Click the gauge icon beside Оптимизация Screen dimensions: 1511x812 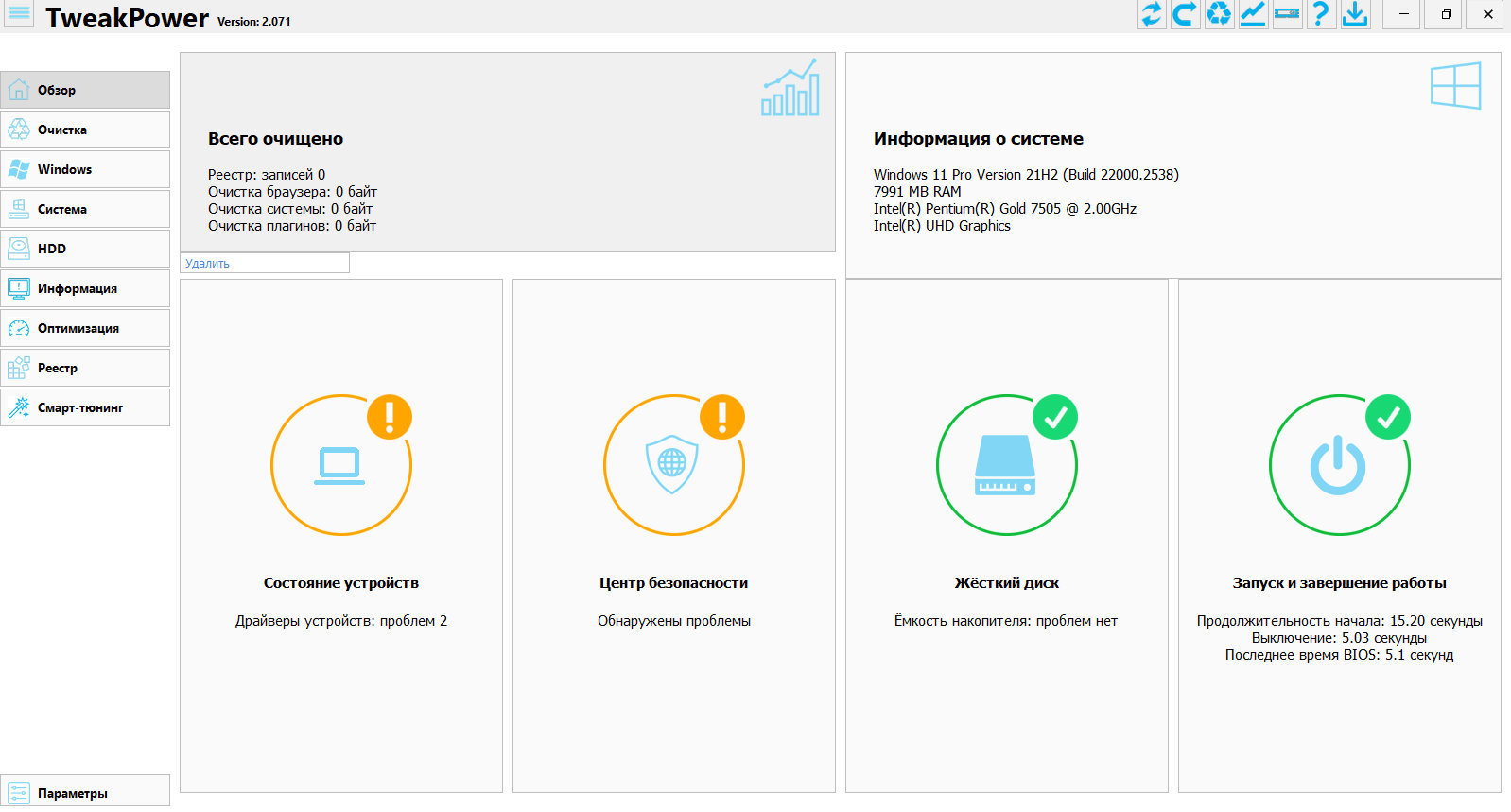pos(19,328)
